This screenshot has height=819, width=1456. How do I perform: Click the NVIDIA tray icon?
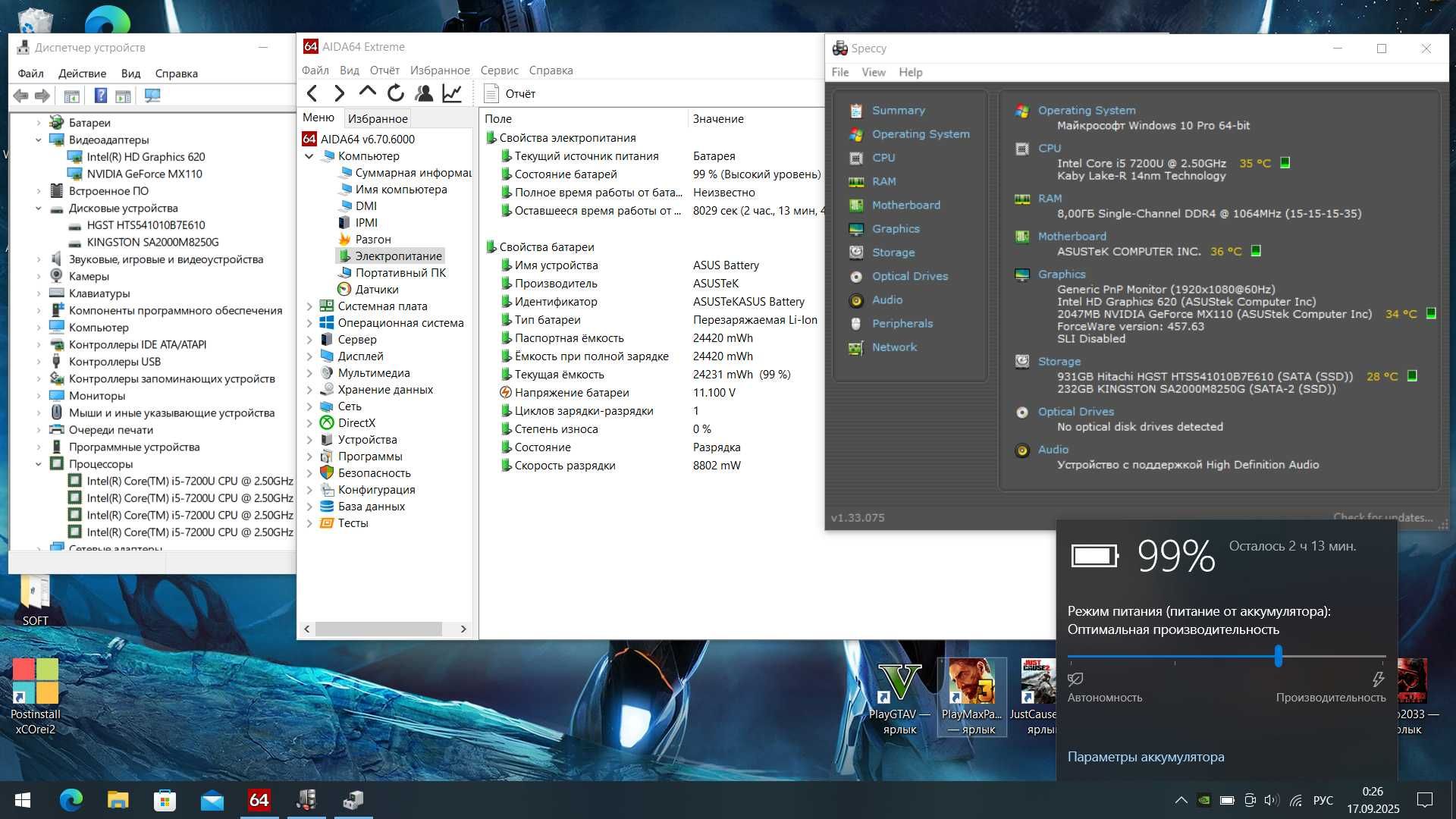pyautogui.click(x=1204, y=800)
